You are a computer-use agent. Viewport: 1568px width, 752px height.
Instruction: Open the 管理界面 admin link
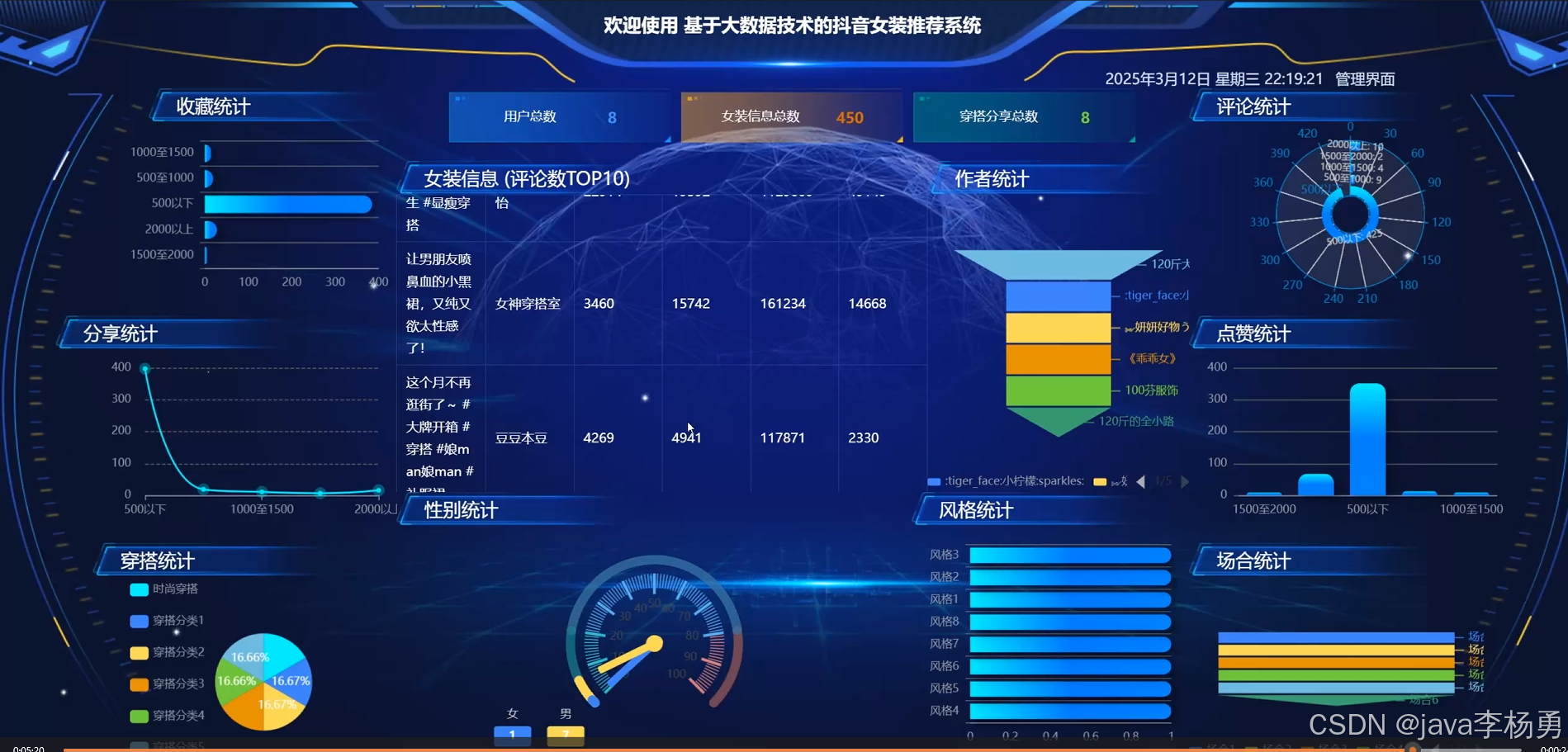pos(1364,79)
